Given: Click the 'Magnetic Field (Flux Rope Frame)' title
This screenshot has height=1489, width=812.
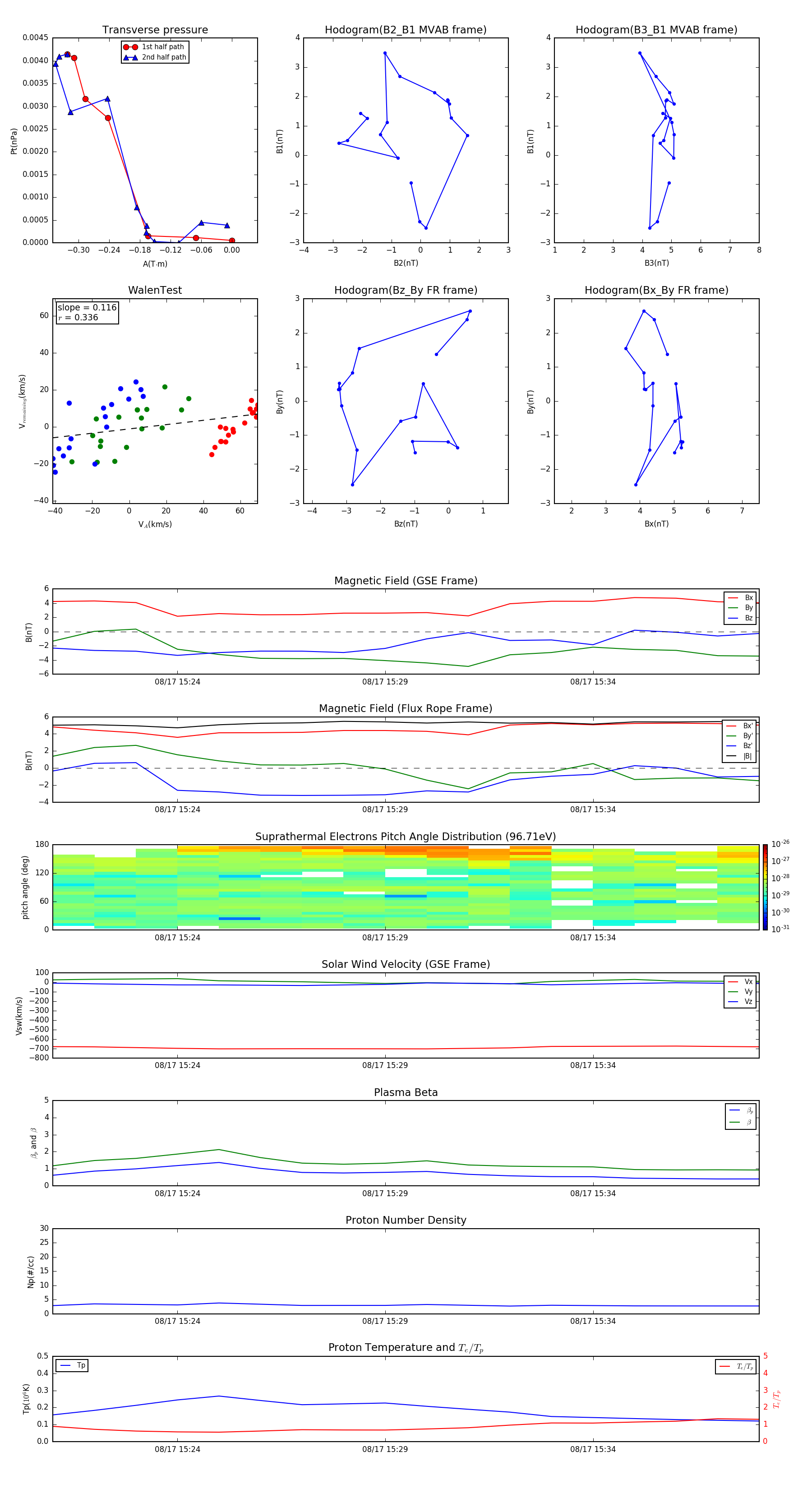Looking at the screenshot, I should (x=406, y=709).
